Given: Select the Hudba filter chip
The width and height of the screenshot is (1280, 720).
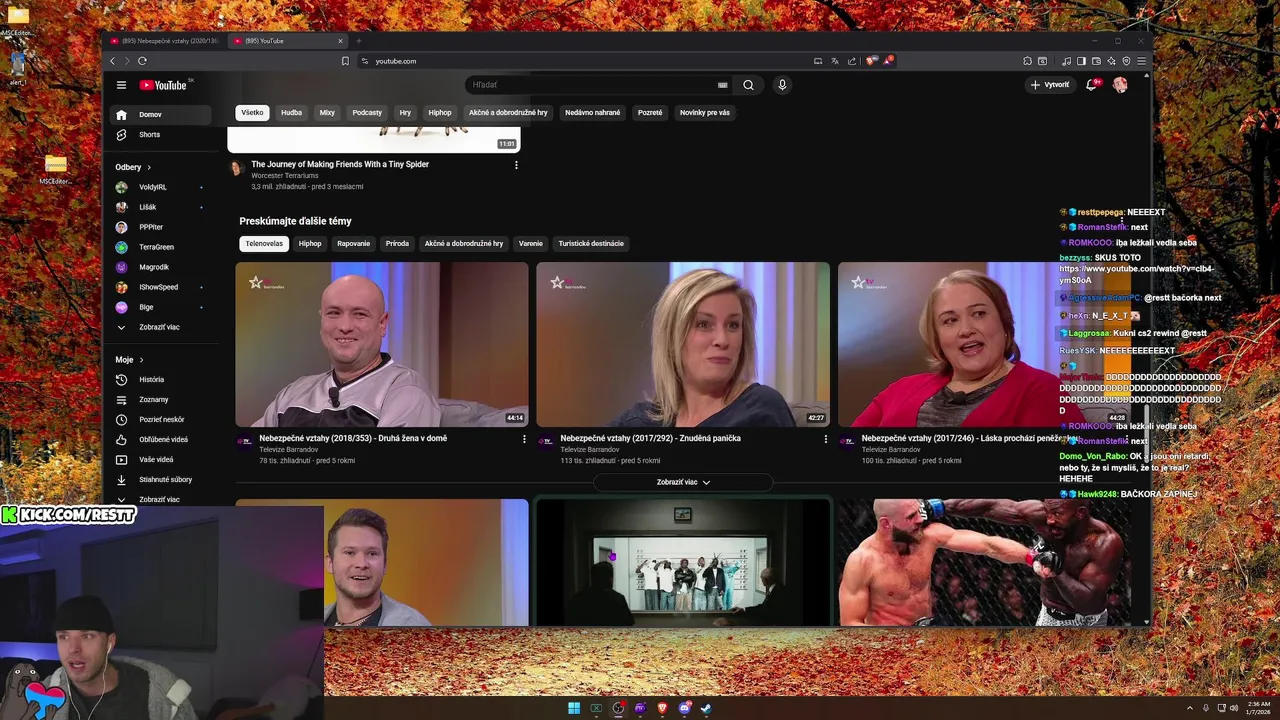Looking at the screenshot, I should coord(291,112).
